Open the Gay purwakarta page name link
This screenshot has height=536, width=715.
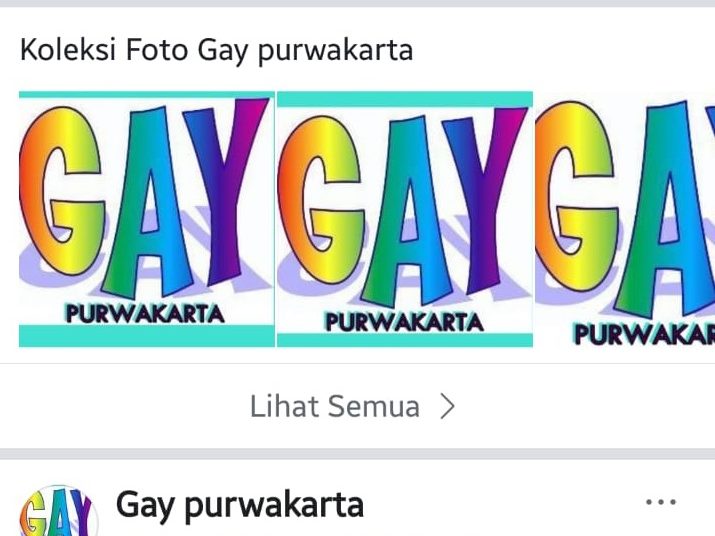pos(240,505)
